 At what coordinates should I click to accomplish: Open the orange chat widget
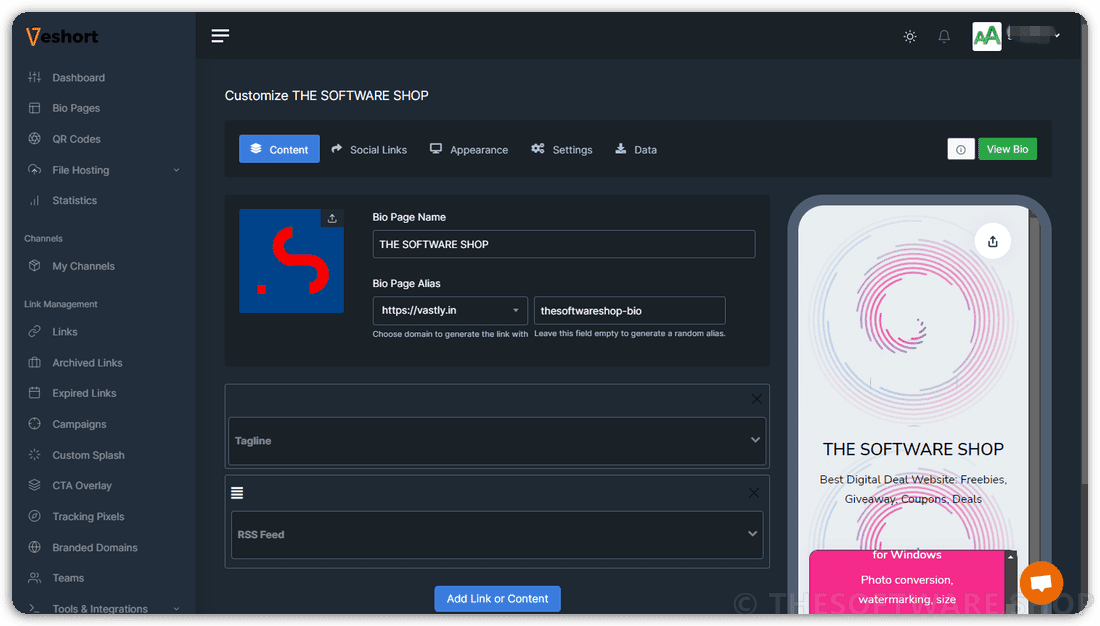tap(1042, 582)
